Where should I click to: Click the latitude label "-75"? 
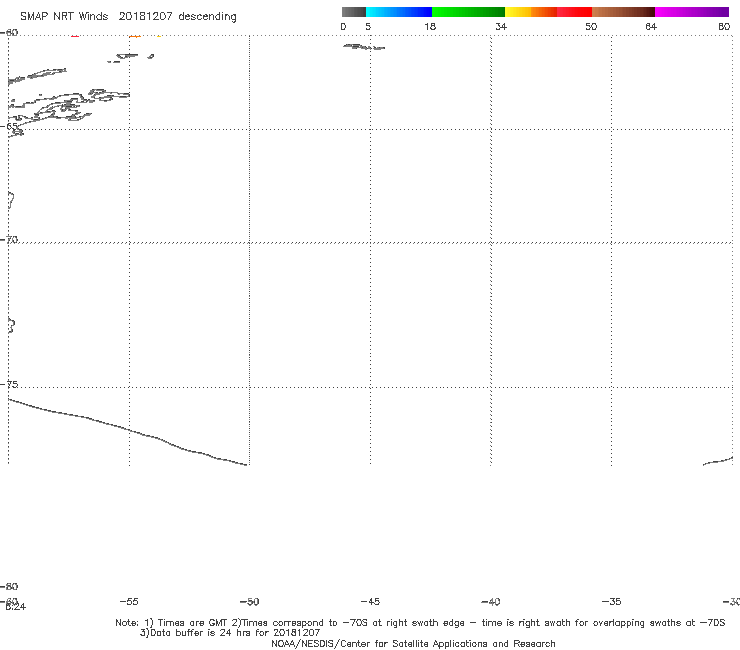[x=9, y=384]
